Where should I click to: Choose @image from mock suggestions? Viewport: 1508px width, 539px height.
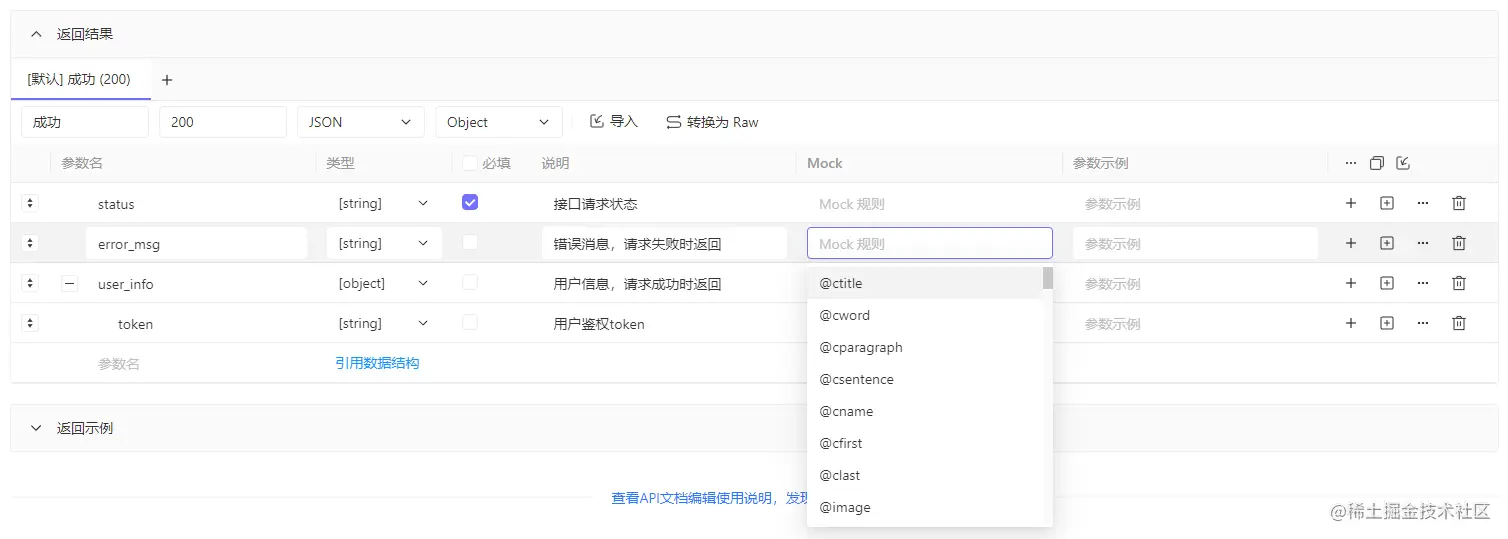tap(924, 507)
